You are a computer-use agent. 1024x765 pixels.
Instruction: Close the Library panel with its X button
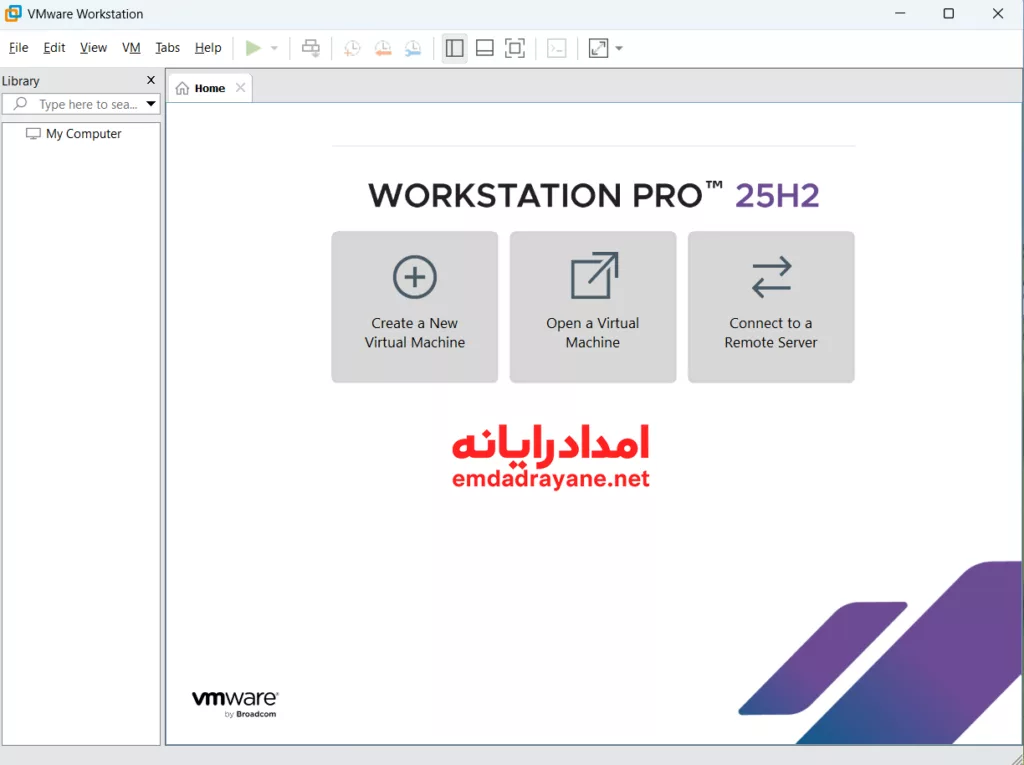click(x=151, y=80)
